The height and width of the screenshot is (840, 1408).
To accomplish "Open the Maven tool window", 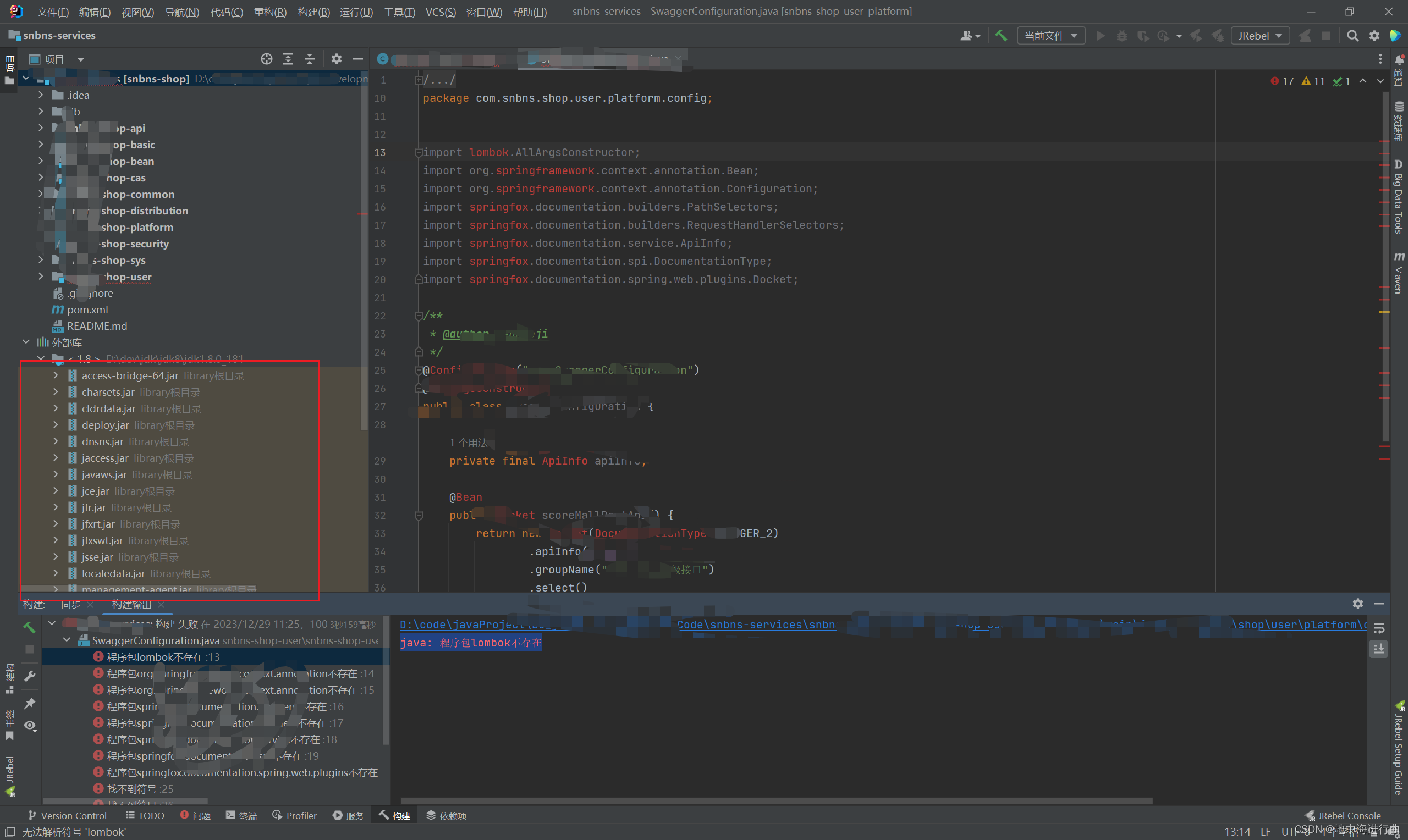I will tap(1399, 274).
